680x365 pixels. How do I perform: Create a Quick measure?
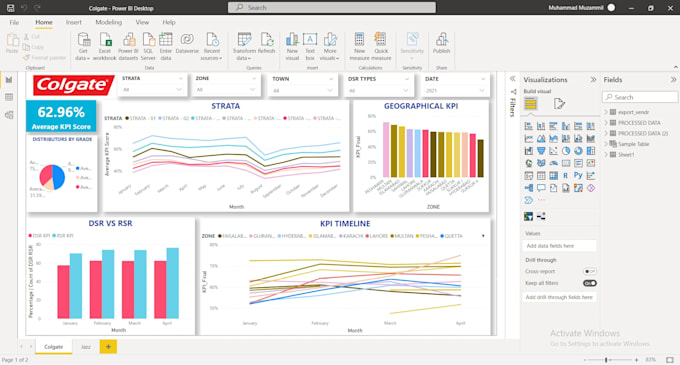pos(381,46)
